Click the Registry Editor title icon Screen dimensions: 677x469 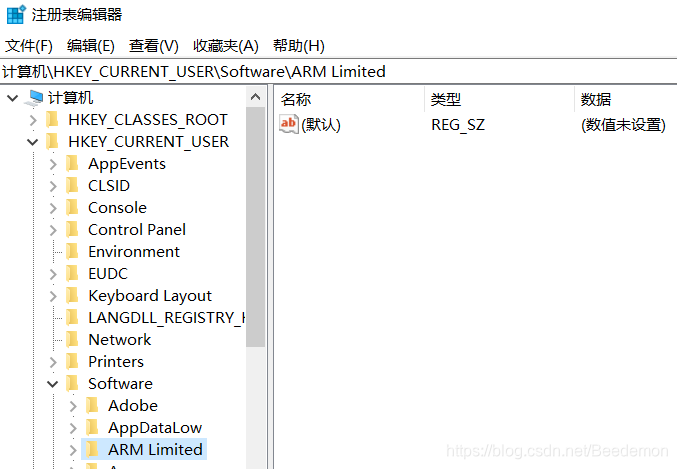pyautogui.click(x=16, y=14)
